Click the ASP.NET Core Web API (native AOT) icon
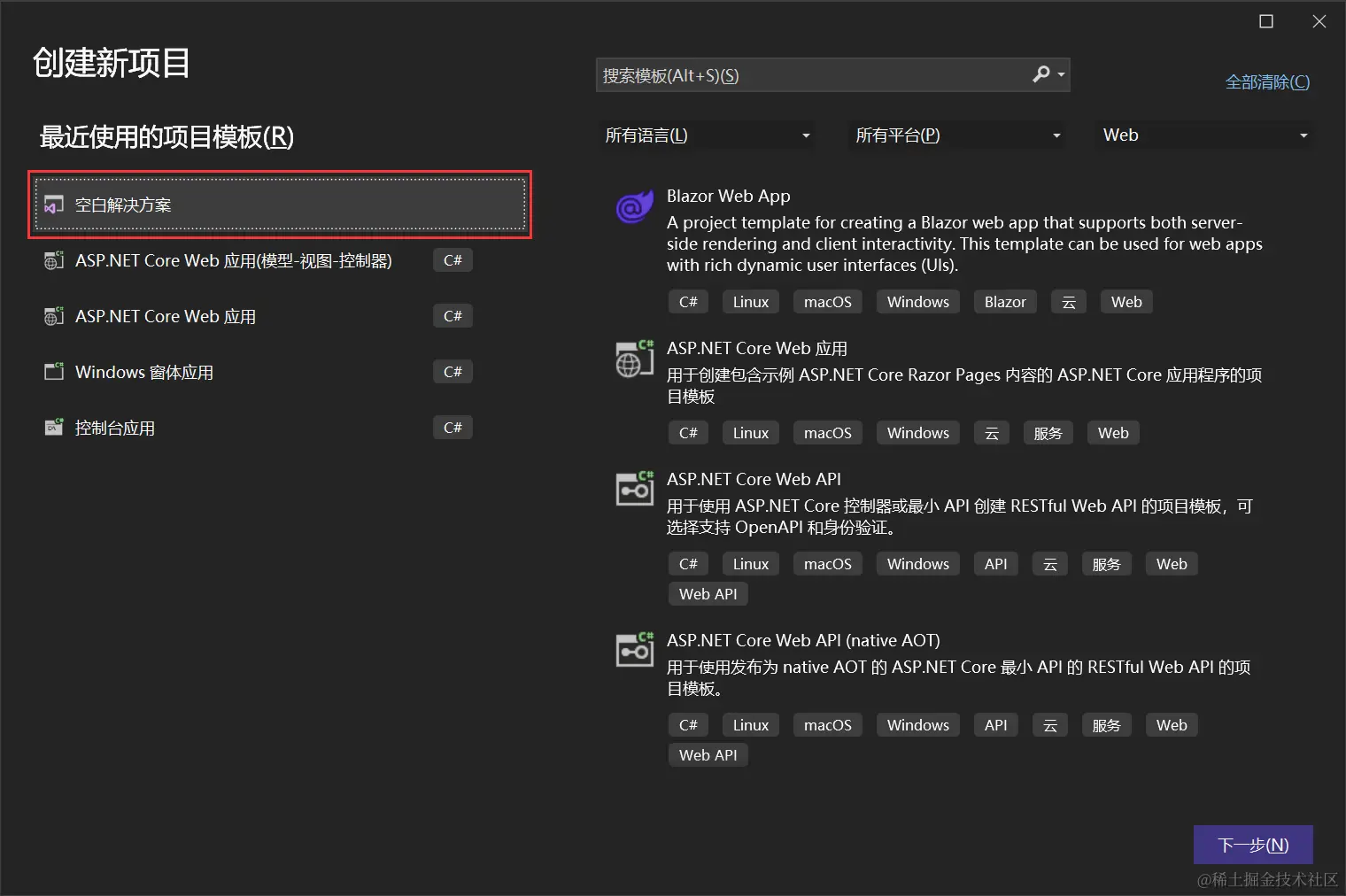Viewport: 1346px width, 896px height. tap(634, 650)
